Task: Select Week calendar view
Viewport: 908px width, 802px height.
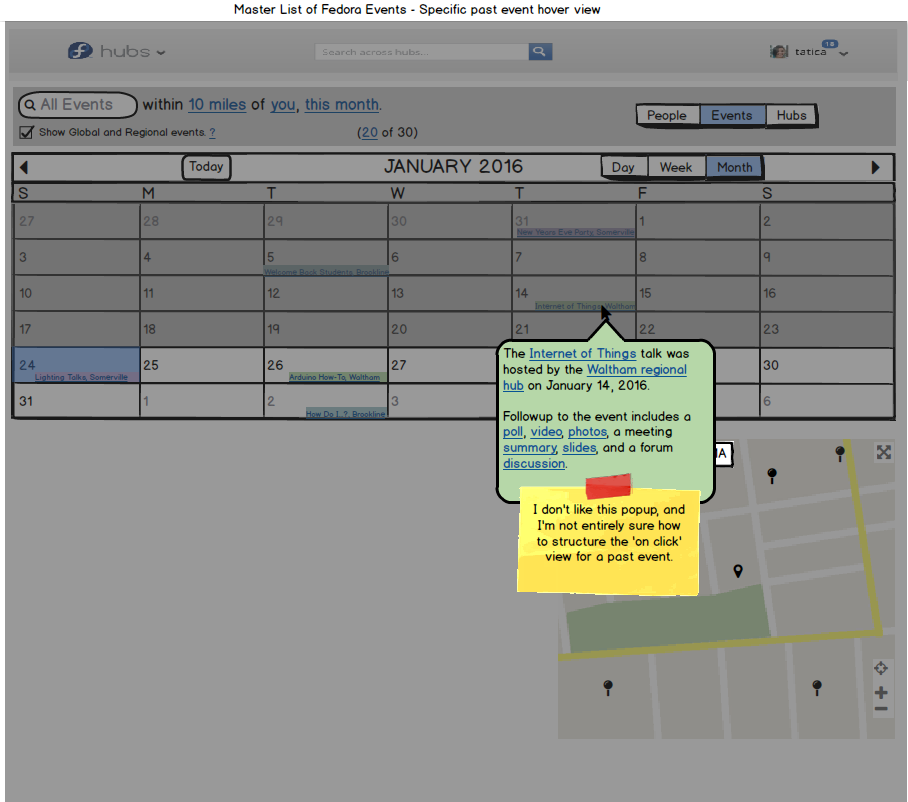Action: [x=676, y=167]
